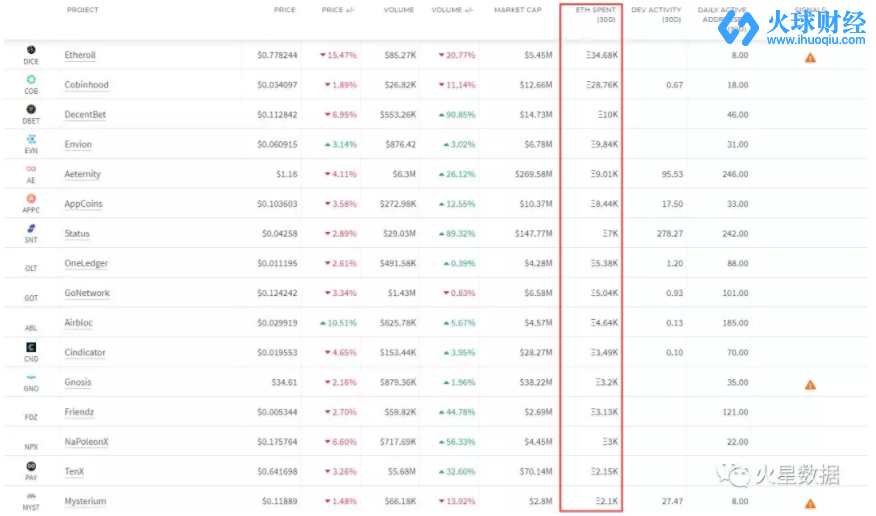876x516 pixels.
Task: Click Cindicator market cap $28.27M
Action: coord(536,352)
